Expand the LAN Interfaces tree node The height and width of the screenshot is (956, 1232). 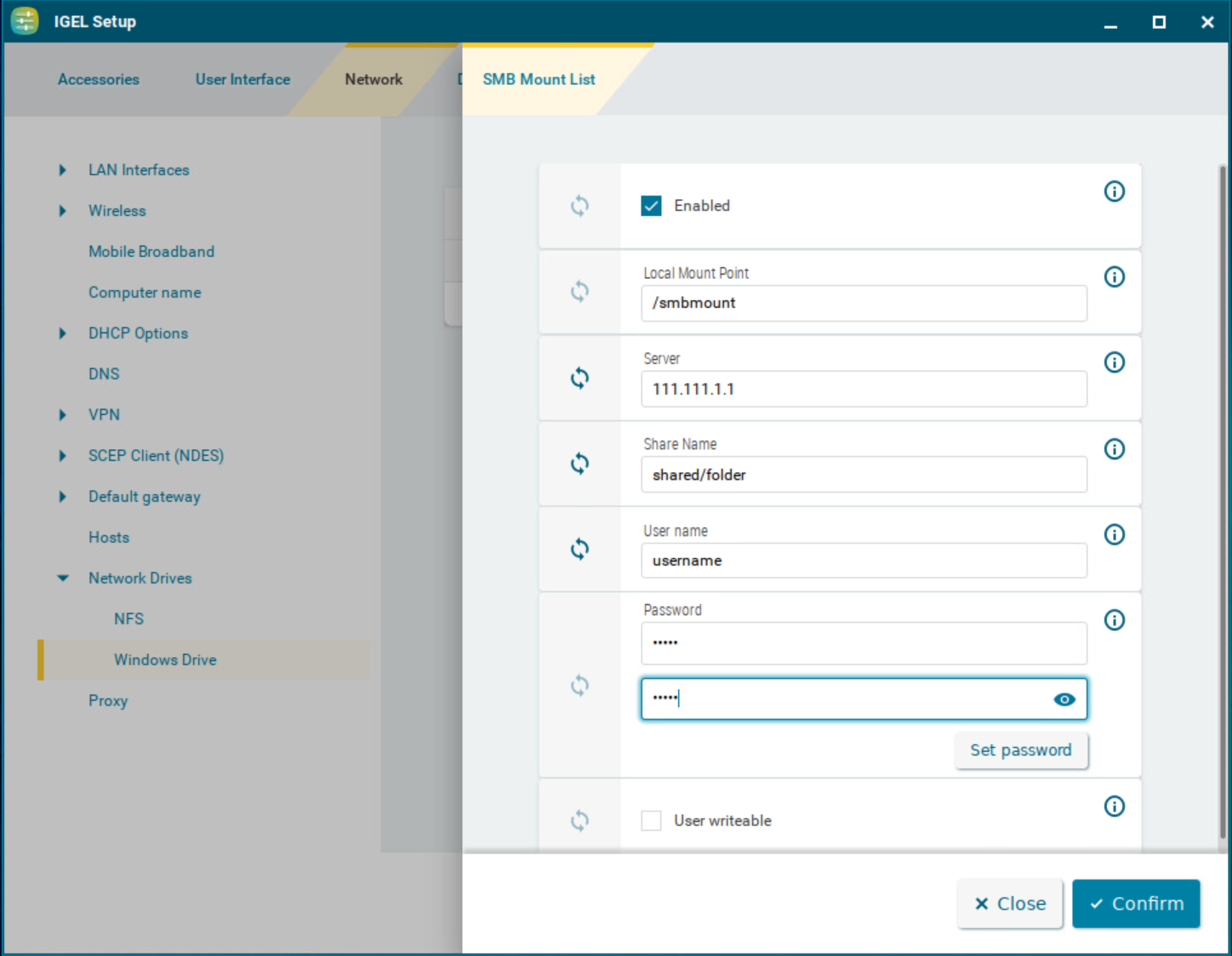pyautogui.click(x=62, y=170)
